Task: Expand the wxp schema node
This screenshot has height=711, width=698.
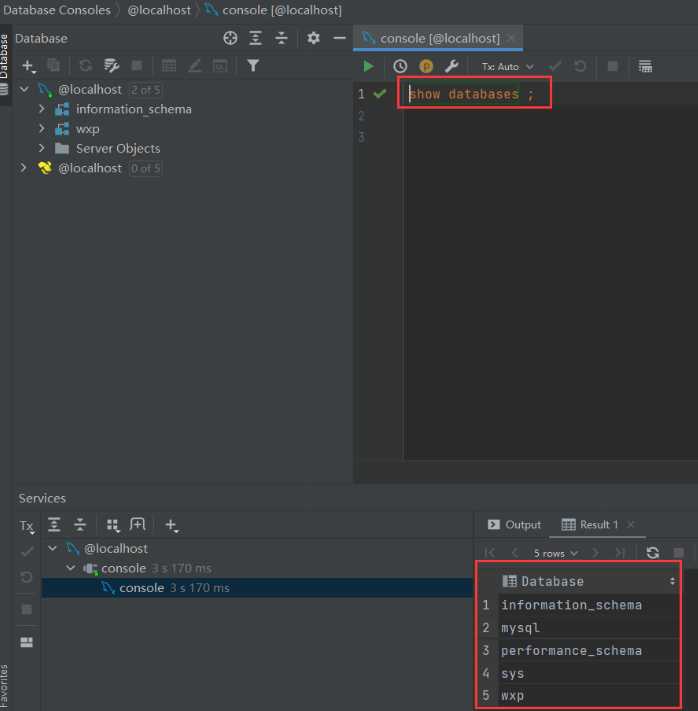Action: click(42, 128)
